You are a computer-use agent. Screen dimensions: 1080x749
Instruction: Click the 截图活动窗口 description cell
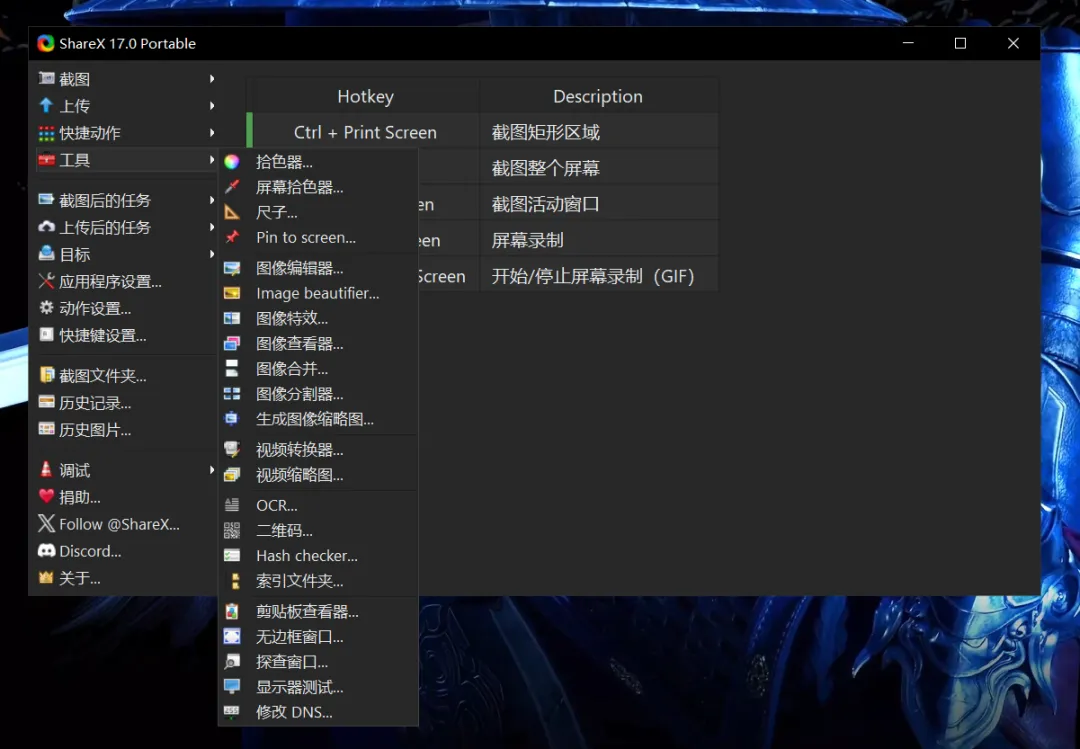point(598,204)
